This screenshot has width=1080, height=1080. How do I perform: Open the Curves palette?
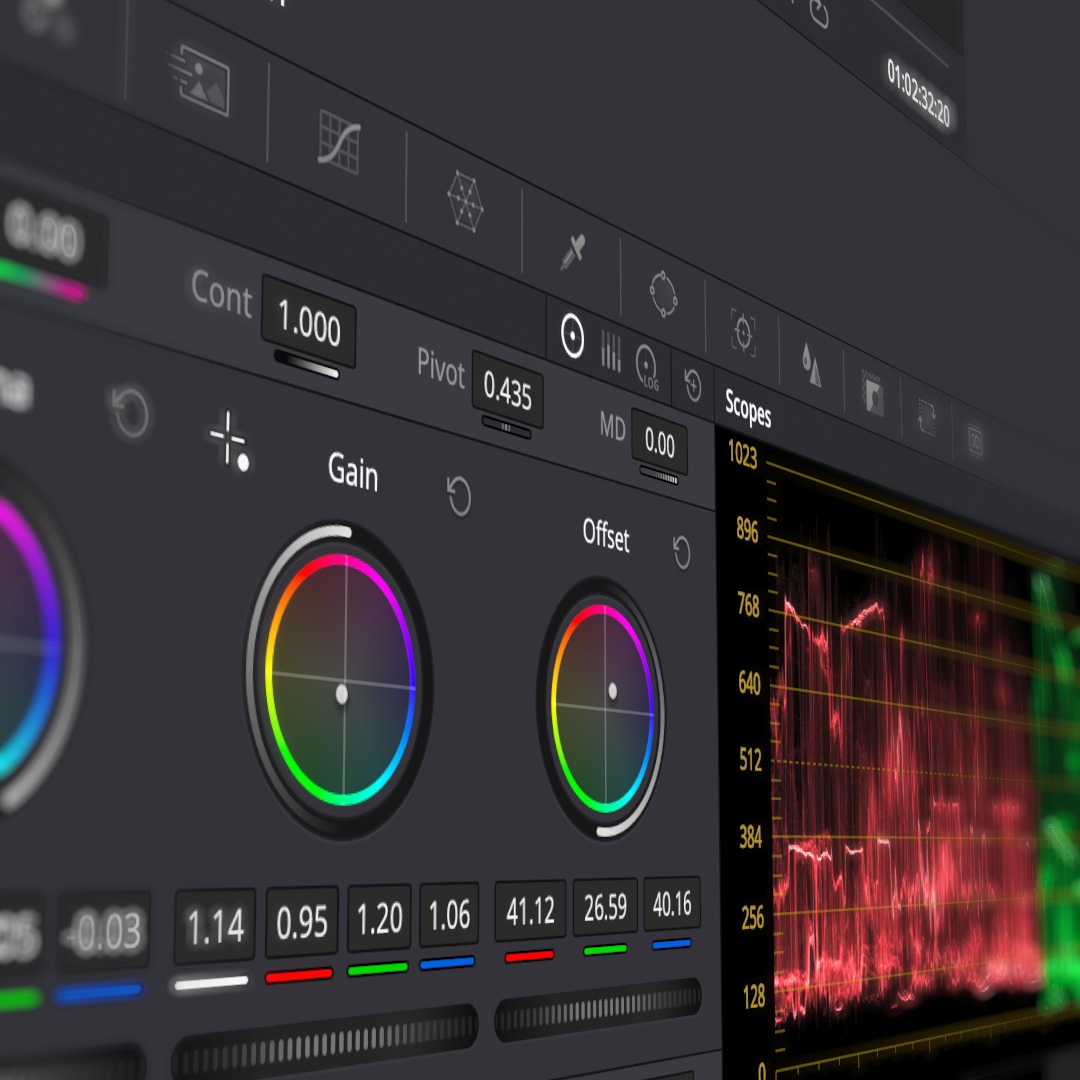click(x=339, y=141)
